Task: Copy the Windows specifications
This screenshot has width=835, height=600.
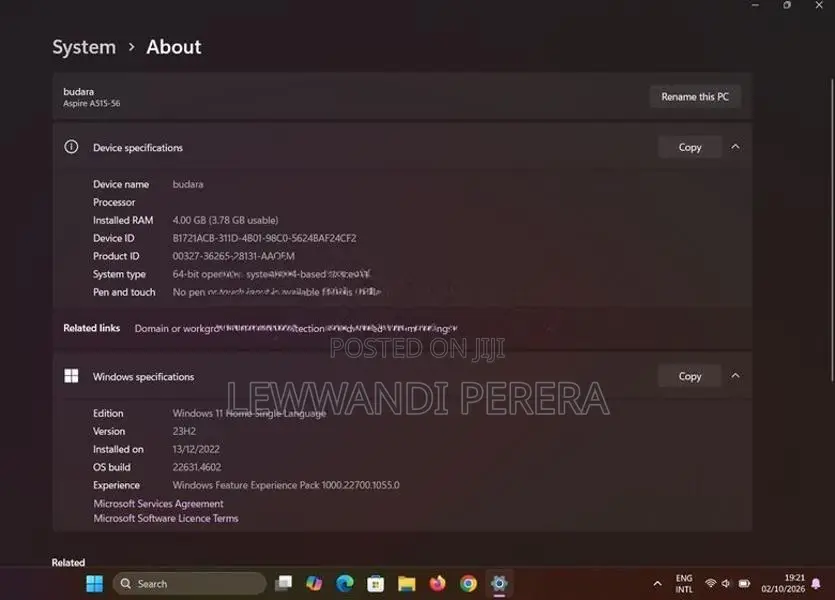Action: 690,376
